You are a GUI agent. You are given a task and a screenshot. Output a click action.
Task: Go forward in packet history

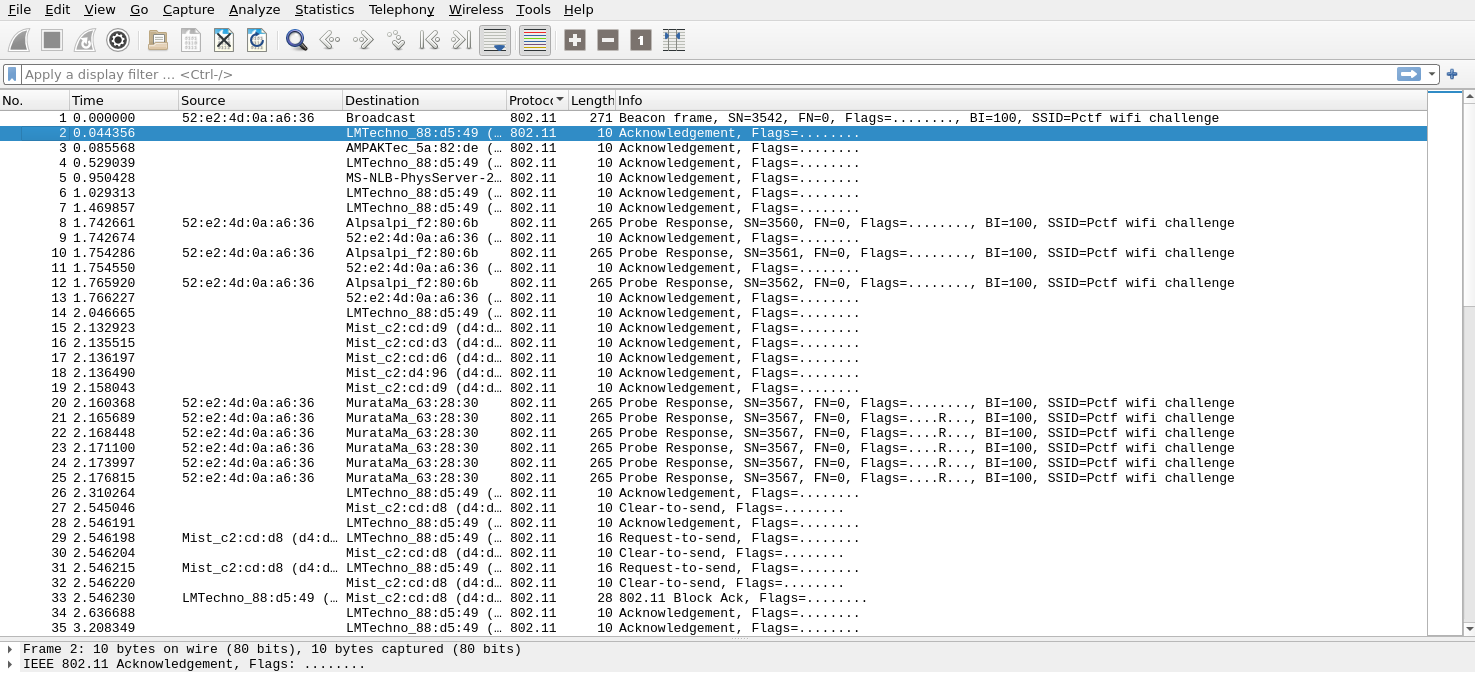pos(362,40)
